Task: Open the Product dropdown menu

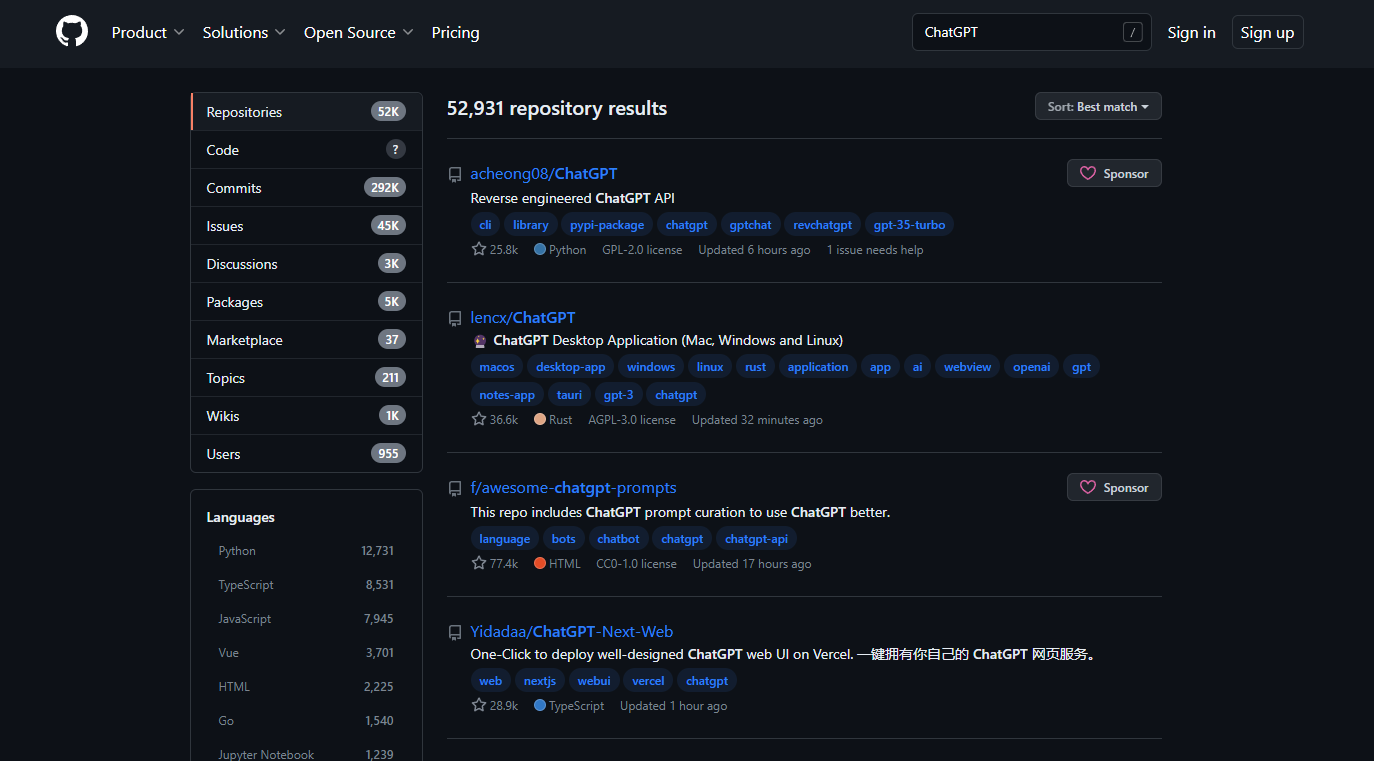Action: click(148, 32)
